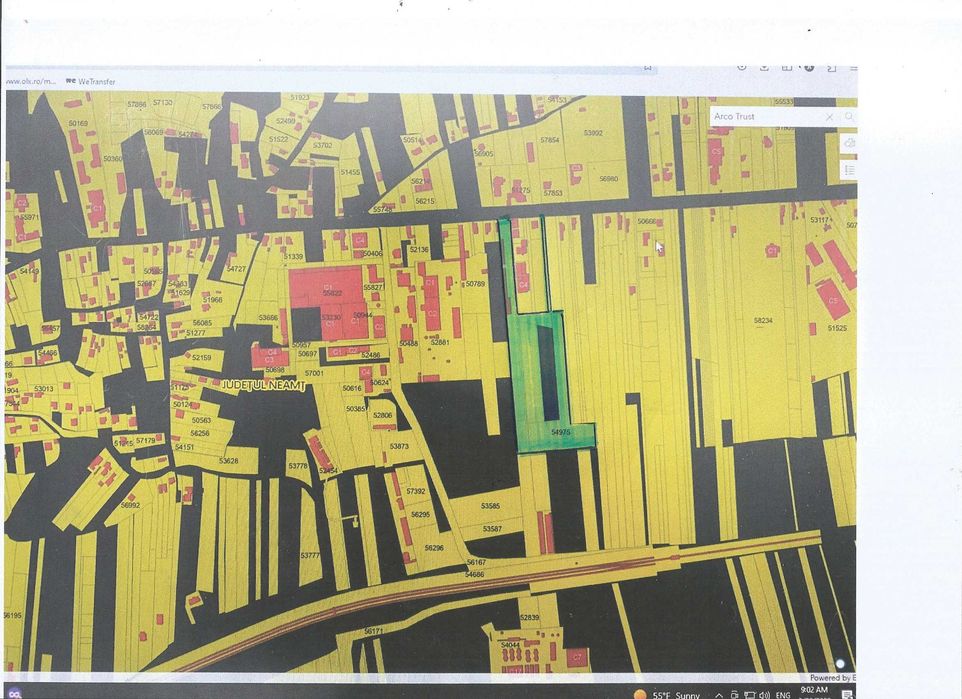Click the JUDEȚUL NEAMȚ map label
Image resolution: width=962 pixels, height=699 pixels.
(263, 385)
